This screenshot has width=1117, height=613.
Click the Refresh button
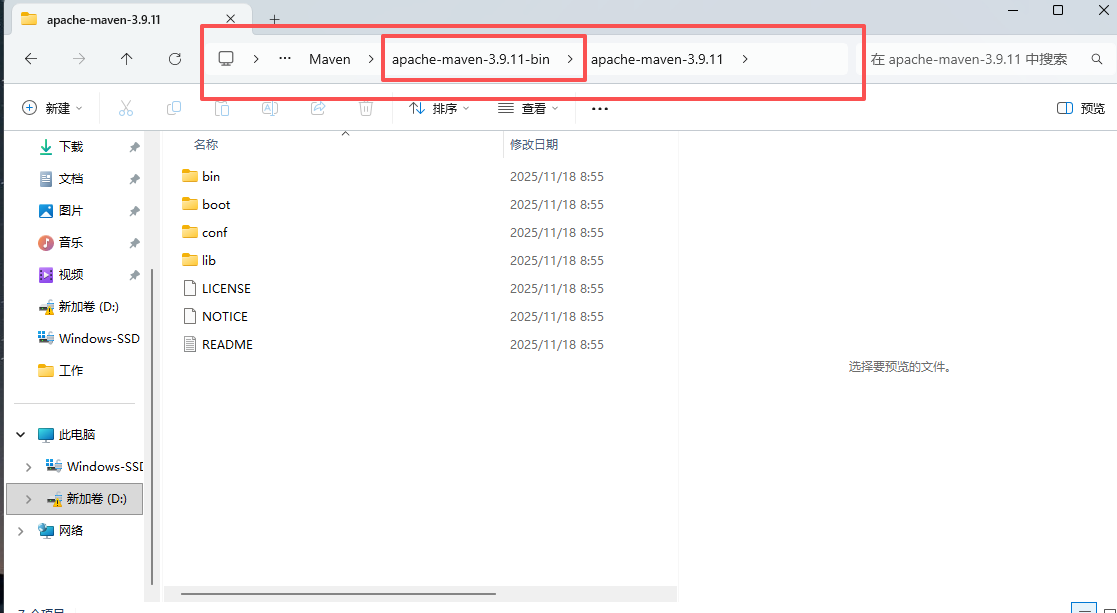pyautogui.click(x=175, y=59)
